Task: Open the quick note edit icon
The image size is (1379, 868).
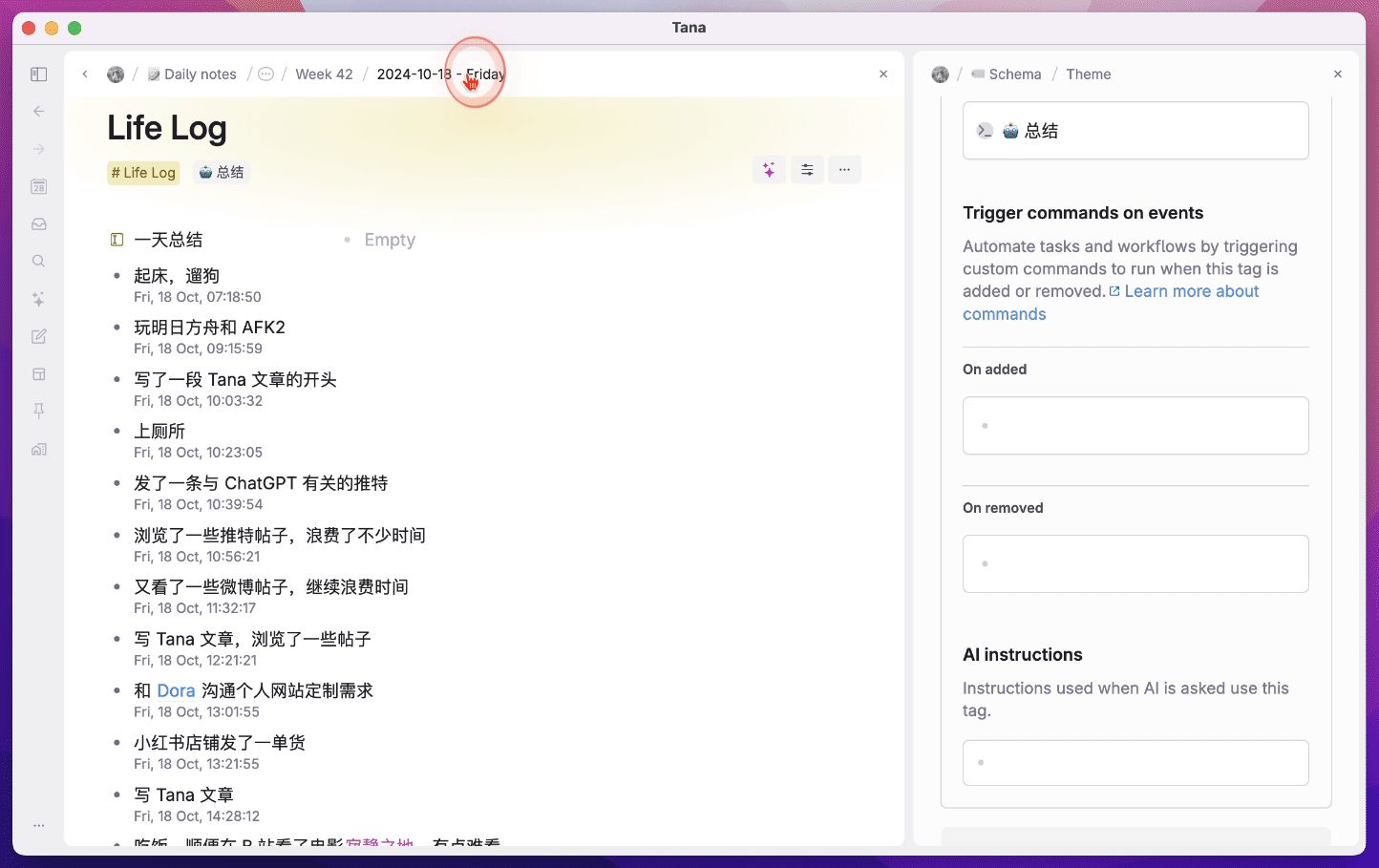Action: pos(39,336)
